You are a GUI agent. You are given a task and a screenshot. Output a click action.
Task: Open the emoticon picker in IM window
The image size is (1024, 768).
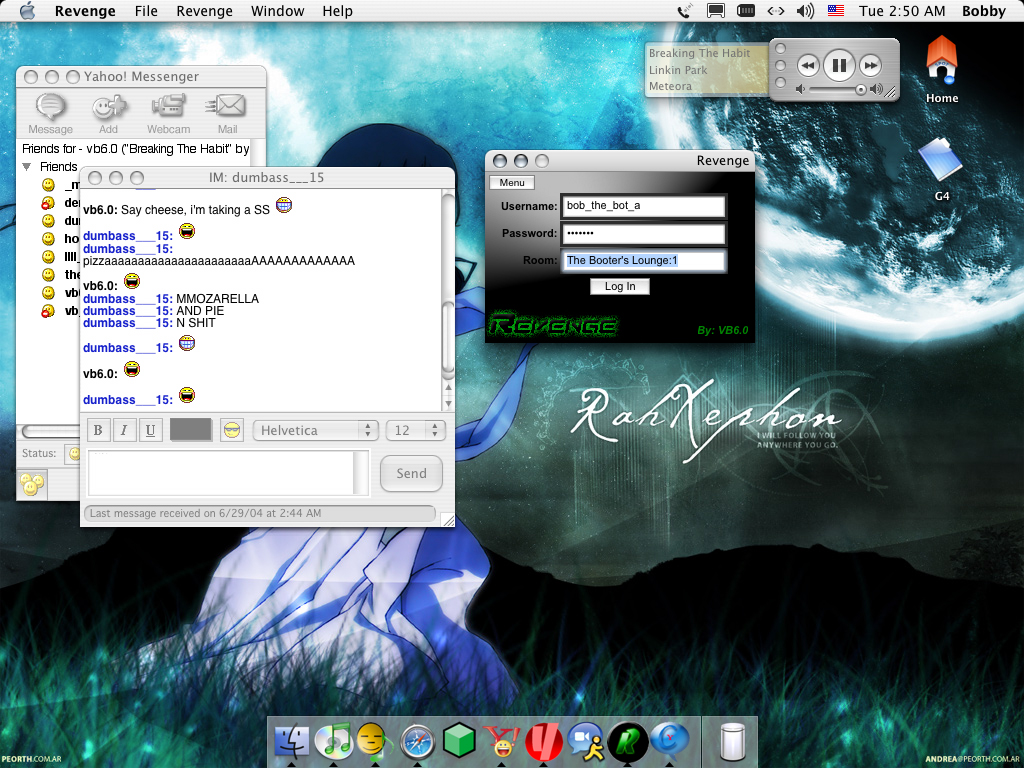[x=232, y=430]
